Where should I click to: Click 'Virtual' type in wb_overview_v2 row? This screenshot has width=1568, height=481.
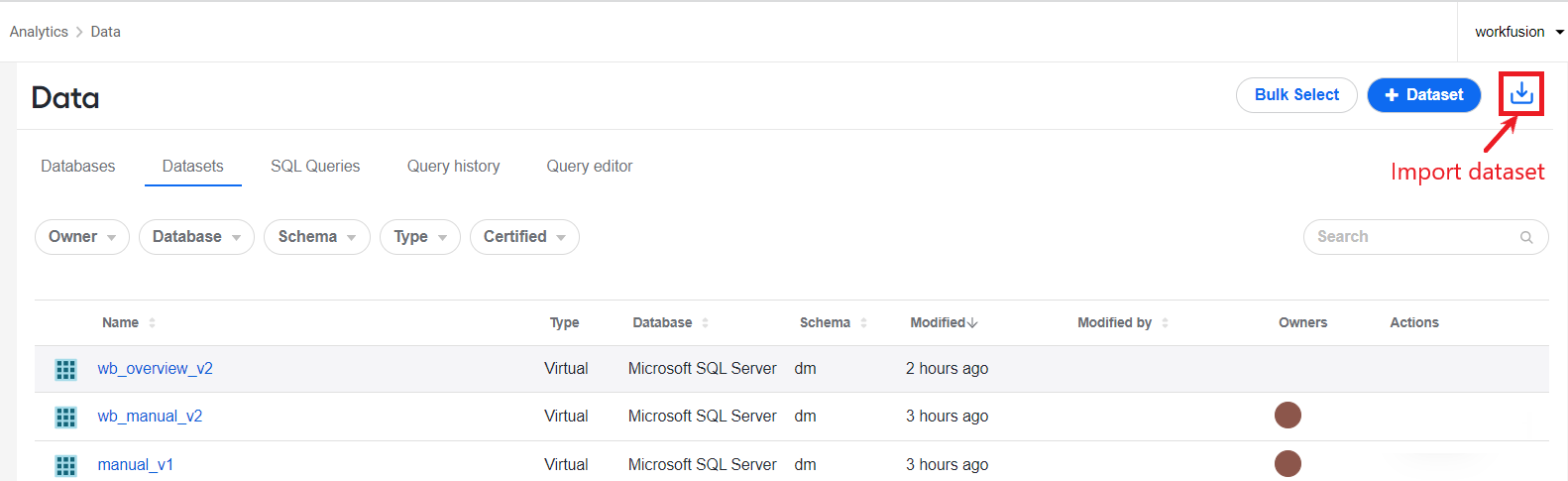pos(566,369)
